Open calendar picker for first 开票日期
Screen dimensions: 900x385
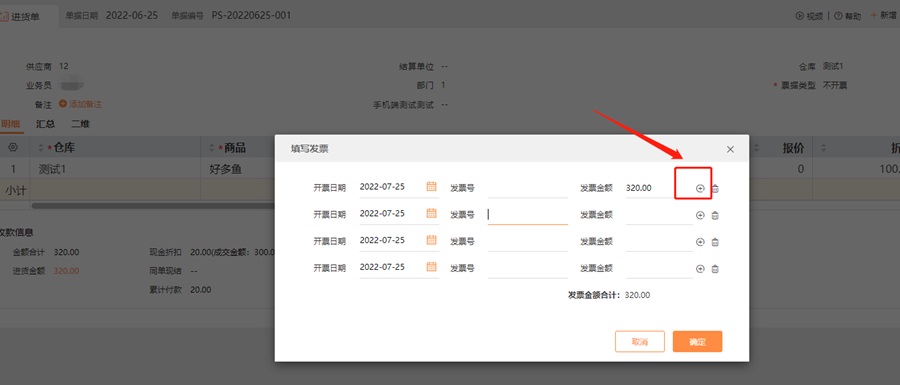pyautogui.click(x=432, y=186)
